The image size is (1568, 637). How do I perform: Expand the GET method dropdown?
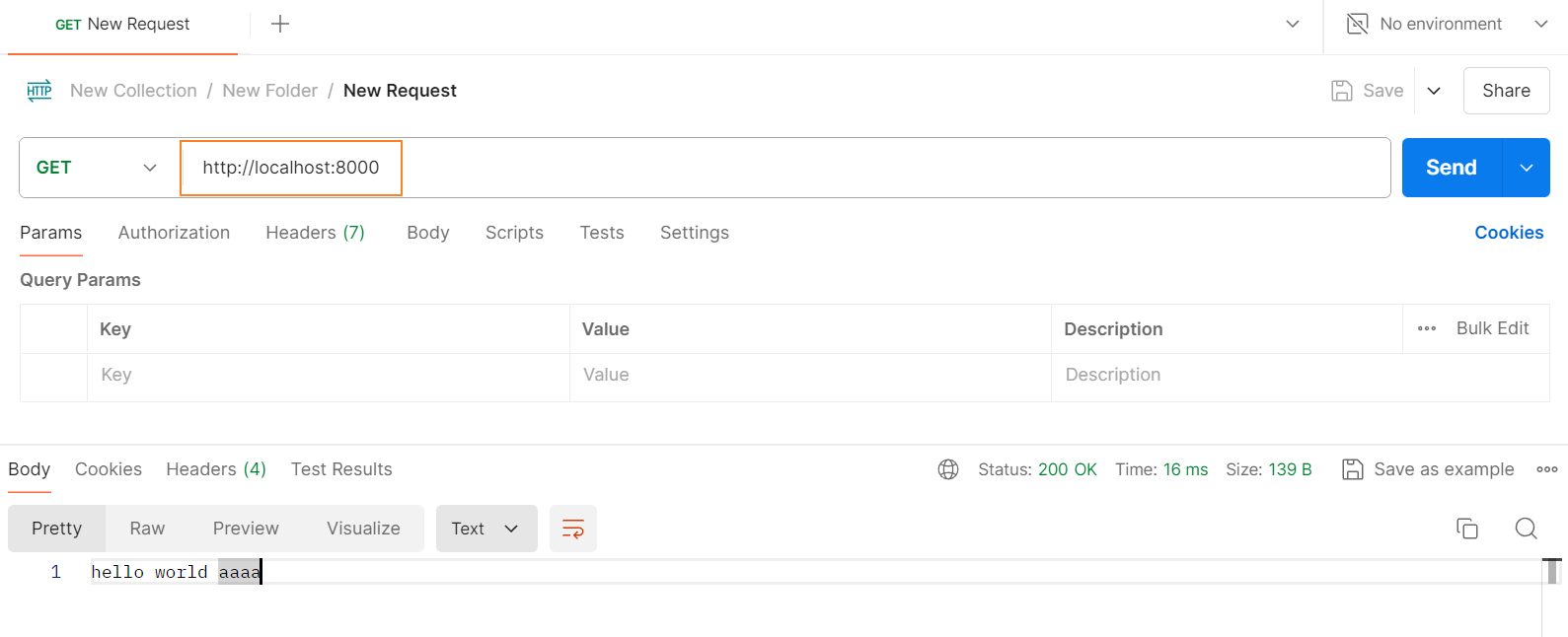click(x=97, y=168)
